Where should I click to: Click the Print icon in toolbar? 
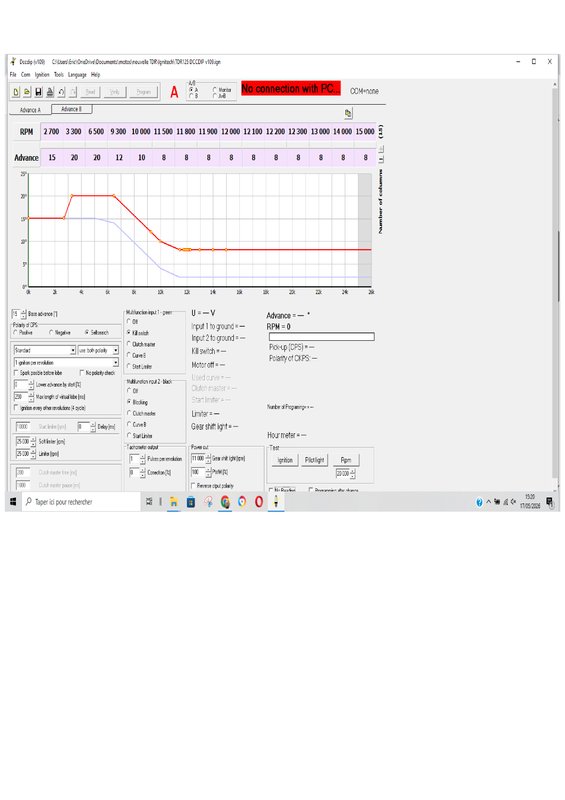50,92
